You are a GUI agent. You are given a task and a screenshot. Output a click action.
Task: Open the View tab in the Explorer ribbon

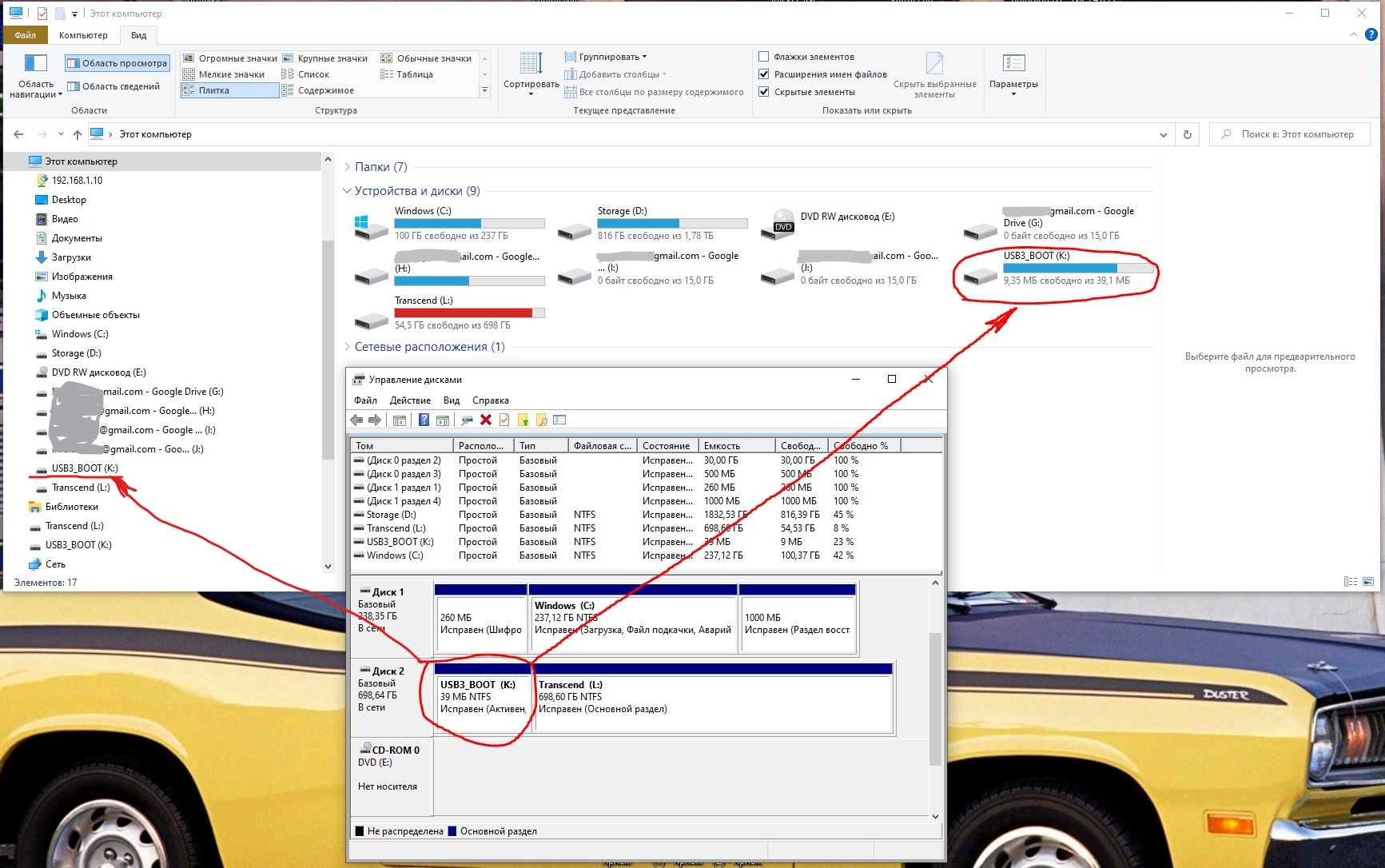(x=138, y=35)
